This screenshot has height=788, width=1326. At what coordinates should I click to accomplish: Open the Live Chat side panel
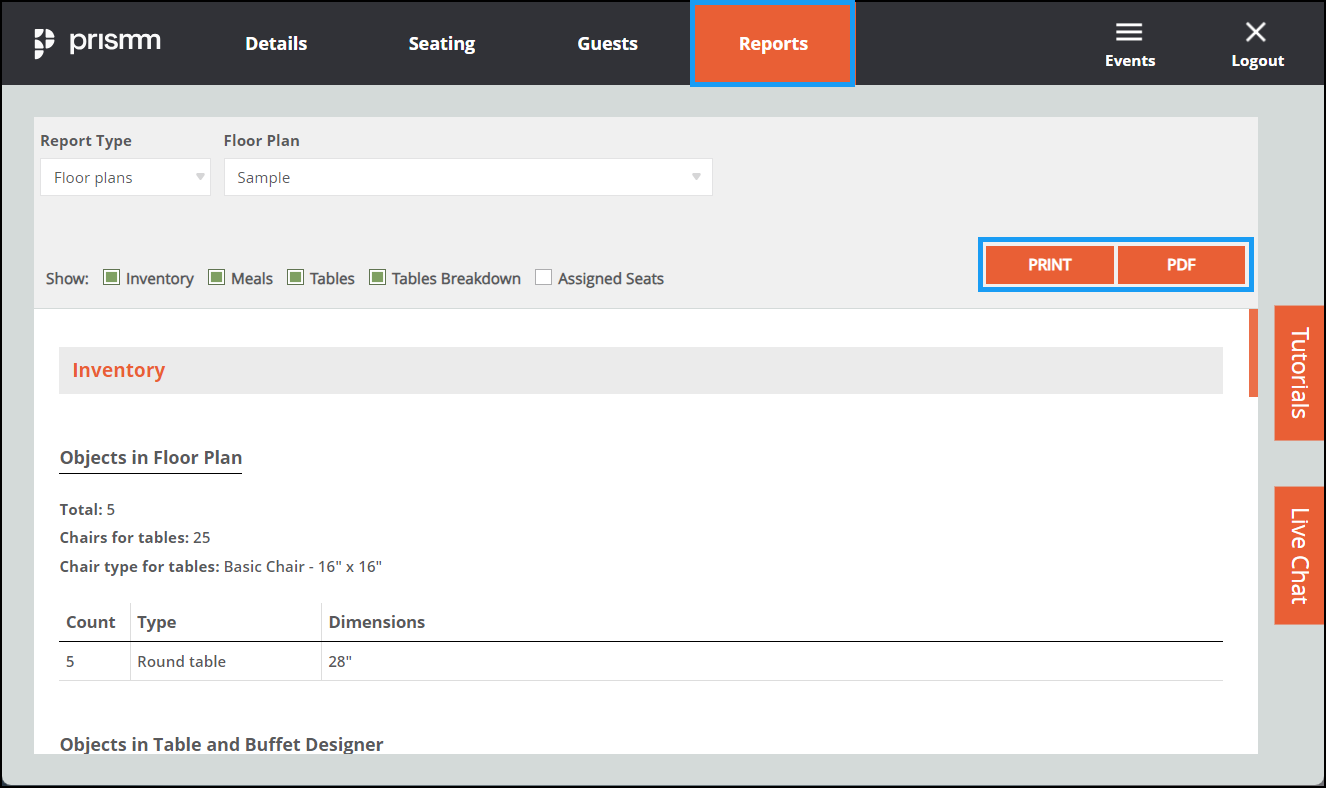pos(1299,555)
